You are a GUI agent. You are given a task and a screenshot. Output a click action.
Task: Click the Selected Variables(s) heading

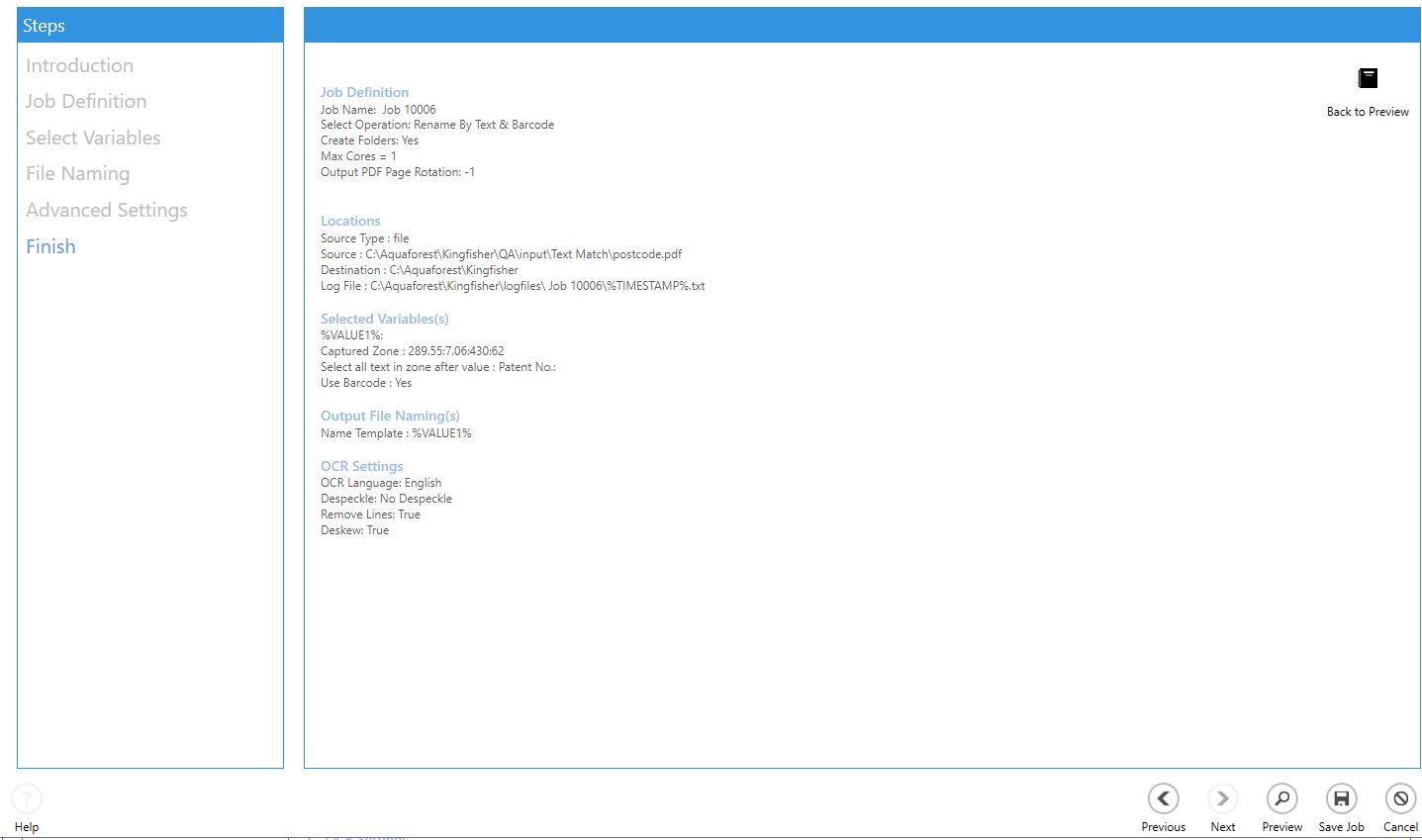(384, 319)
